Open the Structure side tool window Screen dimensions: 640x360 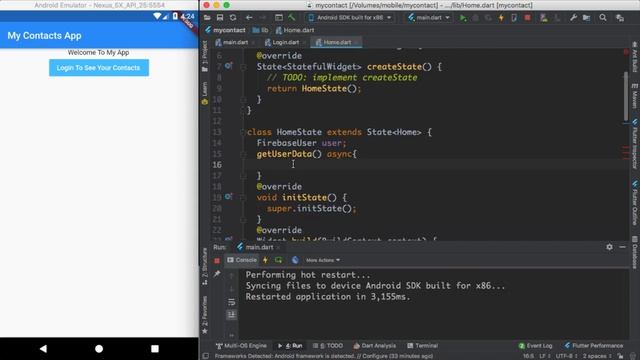point(205,267)
